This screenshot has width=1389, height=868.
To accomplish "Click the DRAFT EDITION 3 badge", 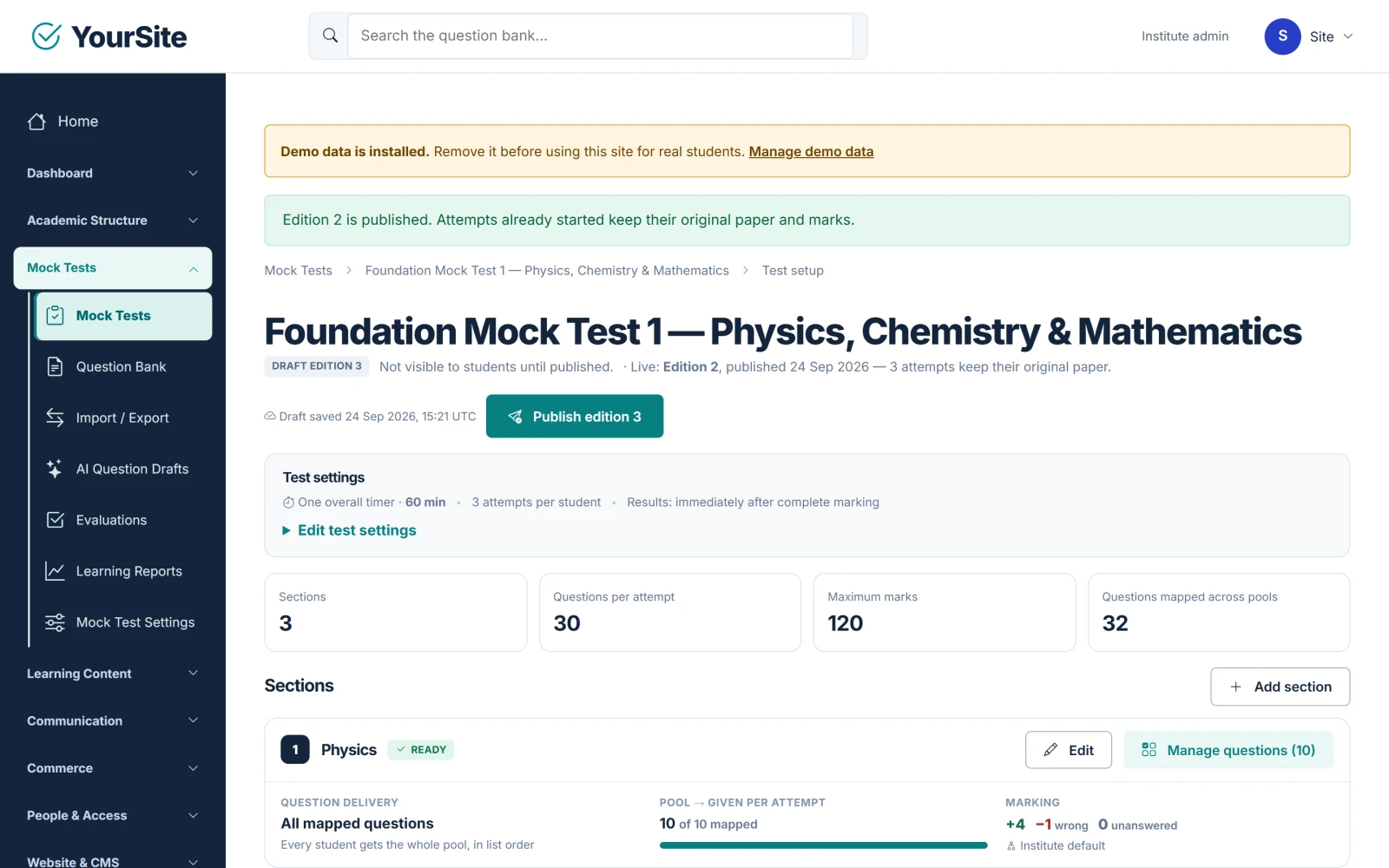I will point(317,366).
